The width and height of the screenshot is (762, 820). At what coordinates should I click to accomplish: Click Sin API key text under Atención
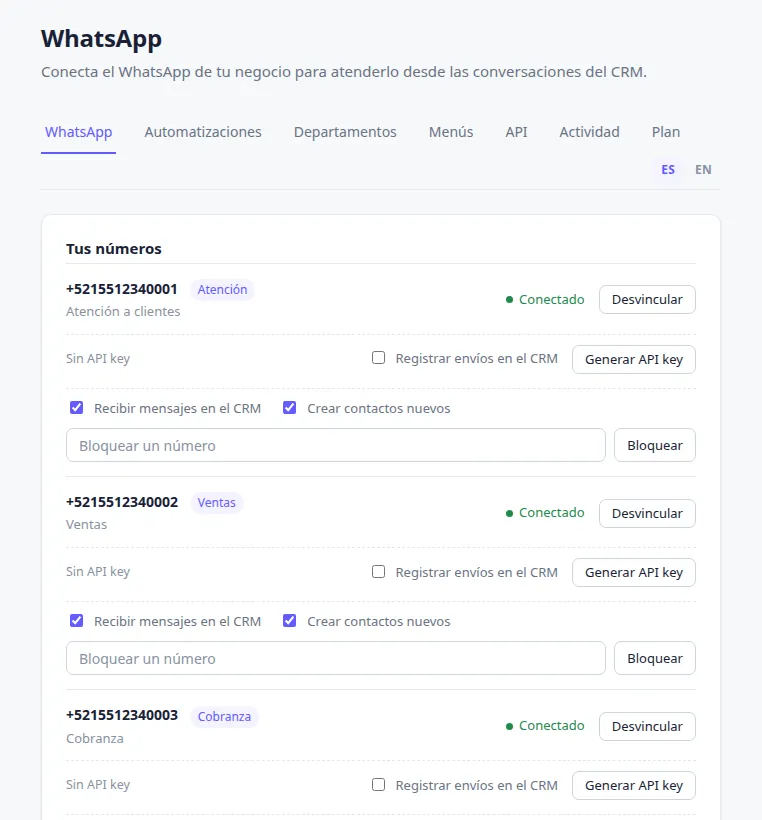point(98,359)
